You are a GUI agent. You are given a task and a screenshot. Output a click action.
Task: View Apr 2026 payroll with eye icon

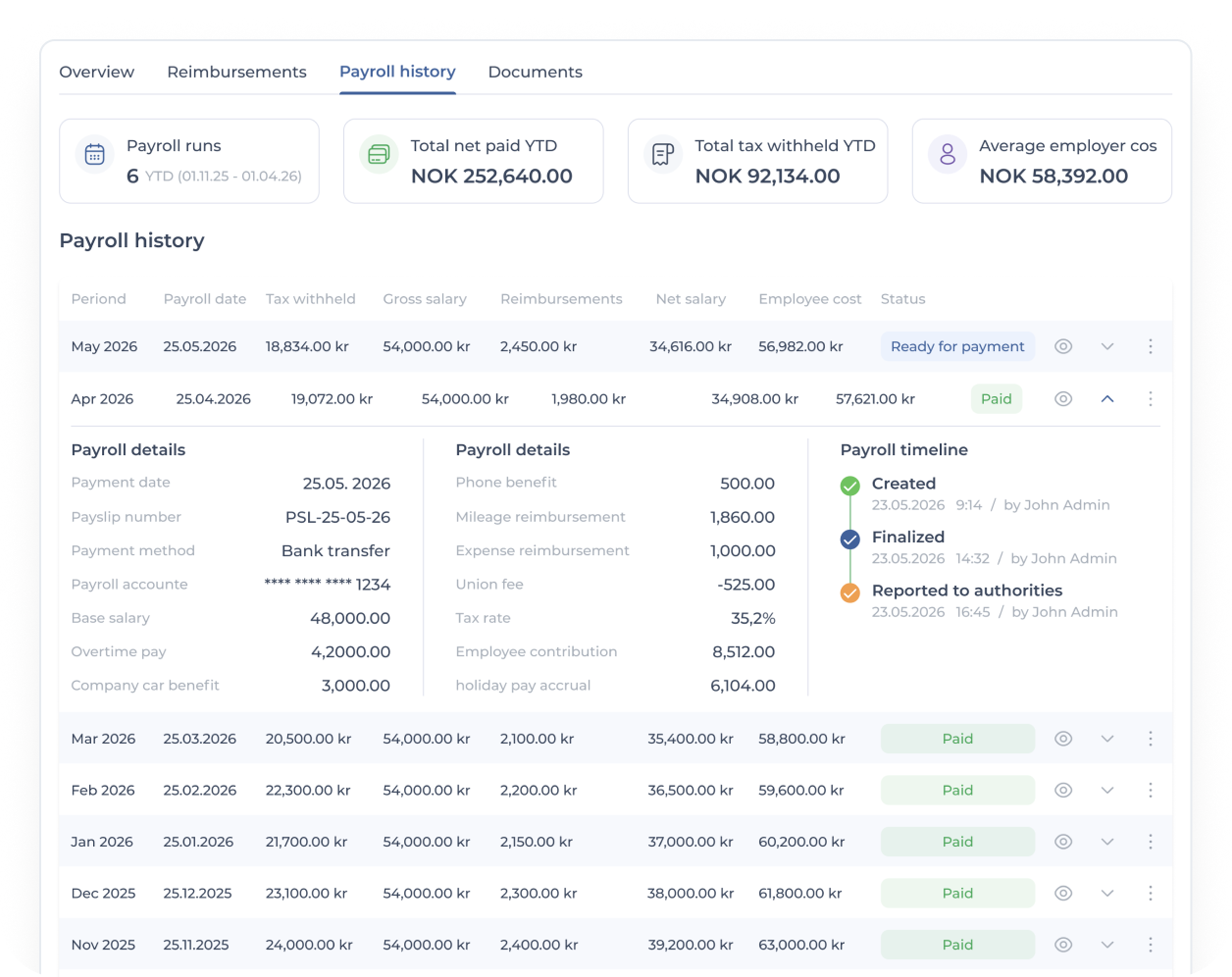tap(1063, 399)
